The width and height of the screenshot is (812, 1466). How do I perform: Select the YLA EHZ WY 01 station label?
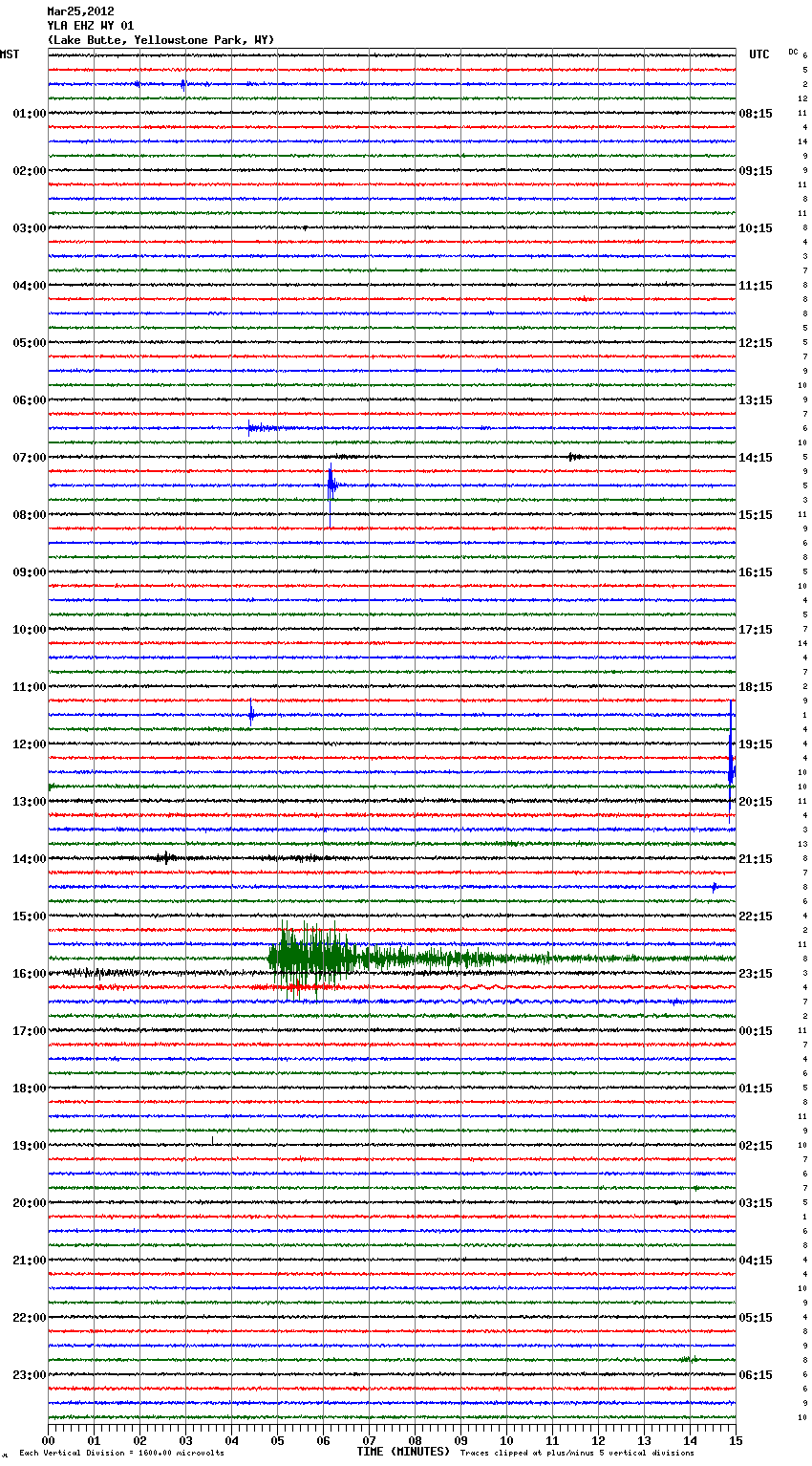point(91,26)
